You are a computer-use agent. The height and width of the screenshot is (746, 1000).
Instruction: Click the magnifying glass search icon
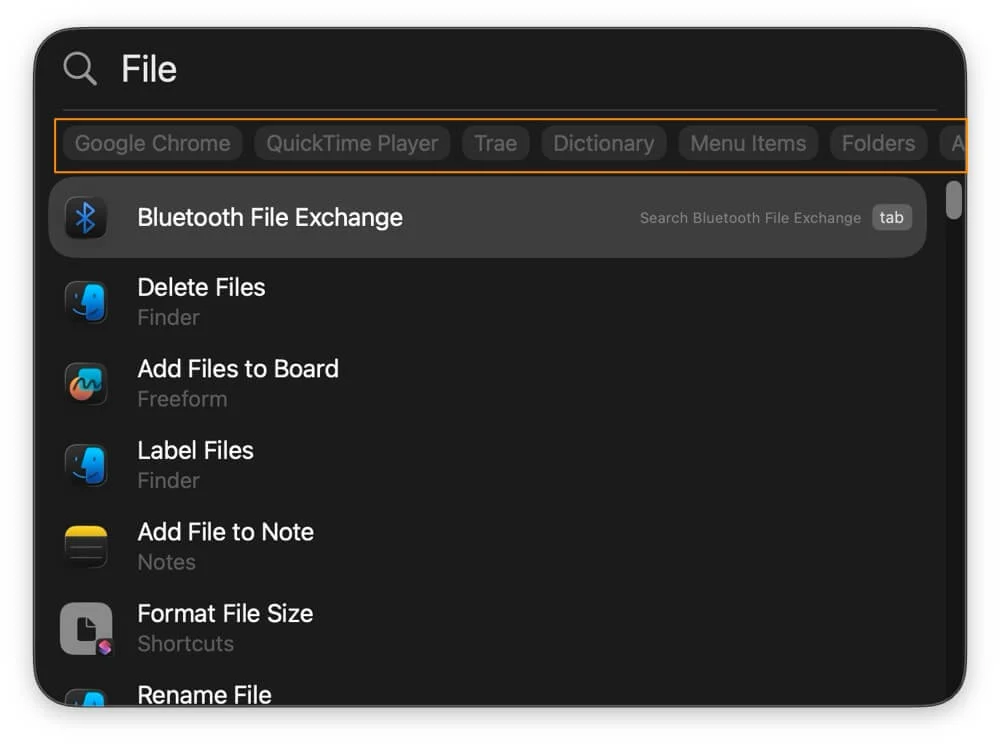point(79,69)
